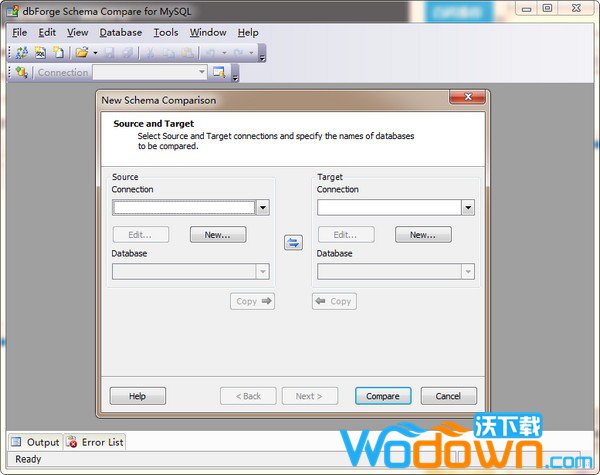Open the Redo history dropdown arrow
This screenshot has height=475, width=600.
click(251, 53)
